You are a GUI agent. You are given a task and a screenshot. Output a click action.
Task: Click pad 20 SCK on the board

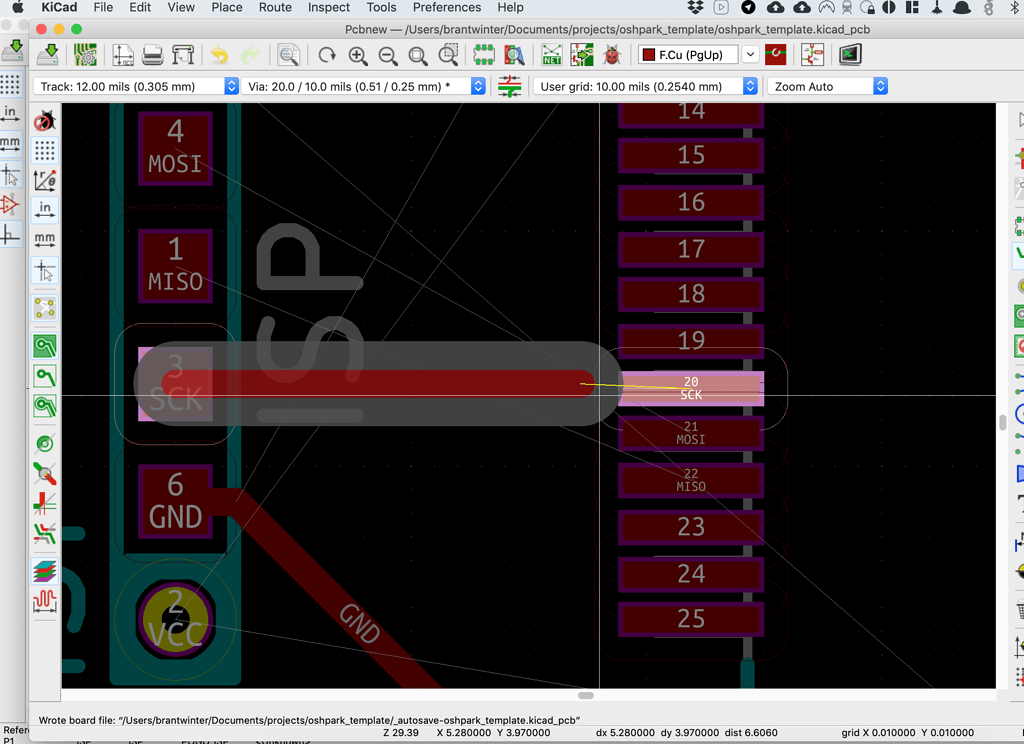click(x=691, y=389)
